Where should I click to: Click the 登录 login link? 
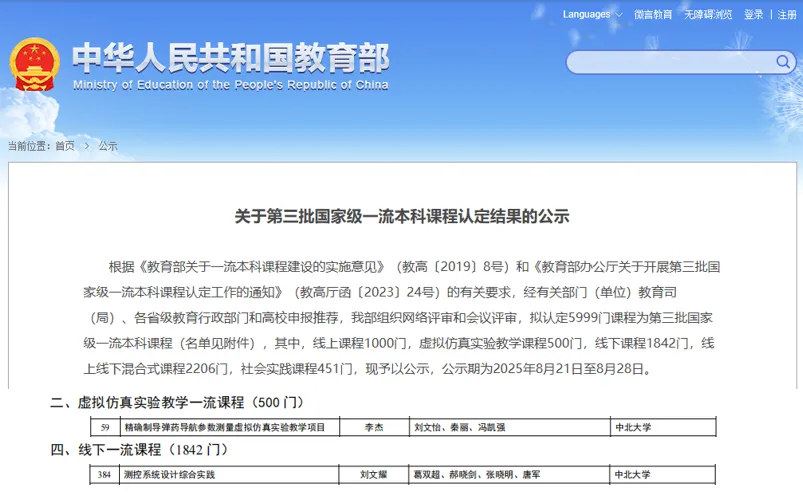pyautogui.click(x=753, y=14)
